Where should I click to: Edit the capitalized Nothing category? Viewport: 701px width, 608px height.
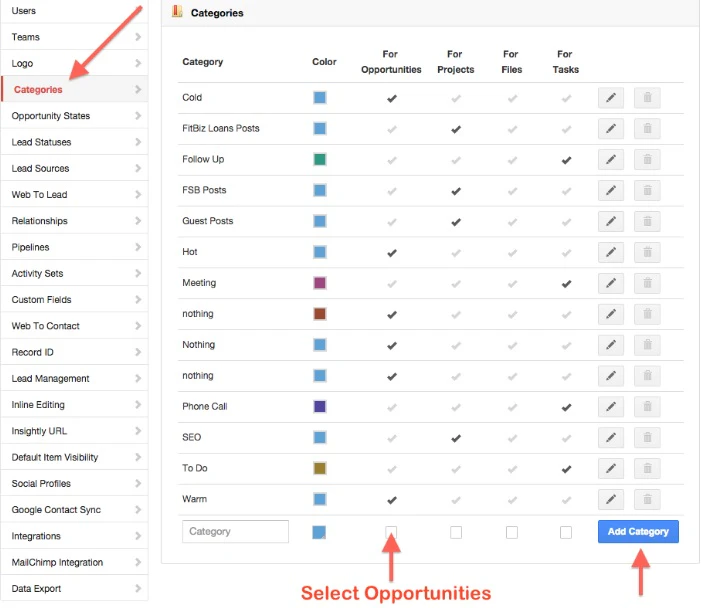[611, 345]
